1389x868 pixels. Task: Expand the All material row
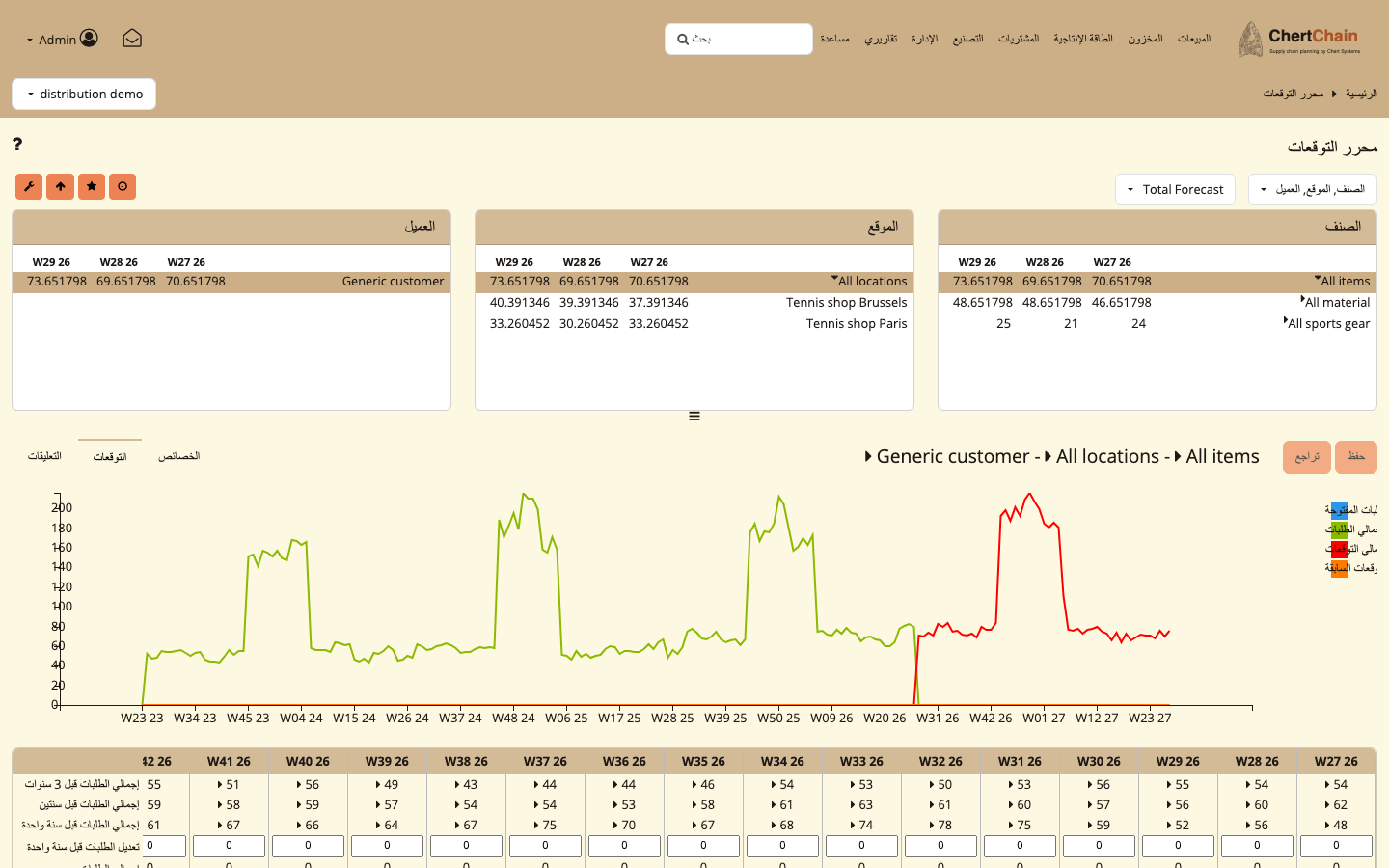(1302, 300)
